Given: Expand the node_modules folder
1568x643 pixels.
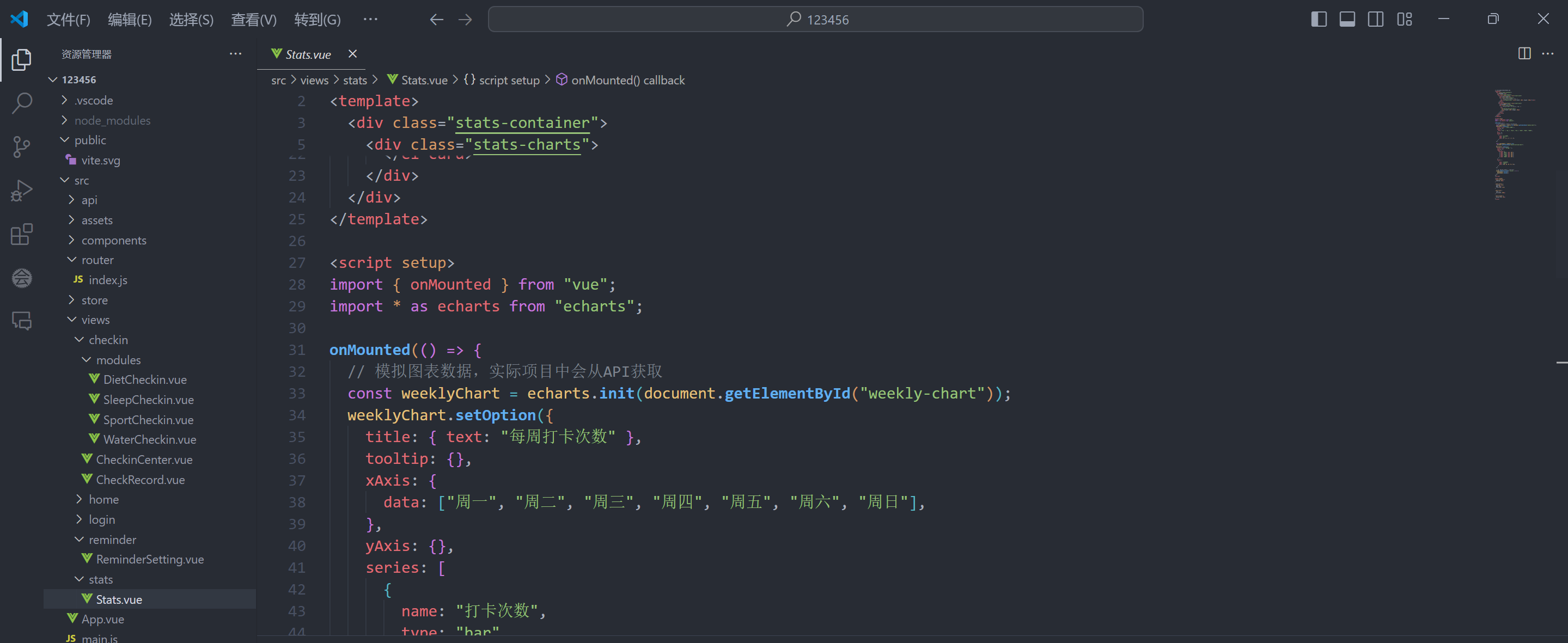Looking at the screenshot, I should (x=112, y=120).
